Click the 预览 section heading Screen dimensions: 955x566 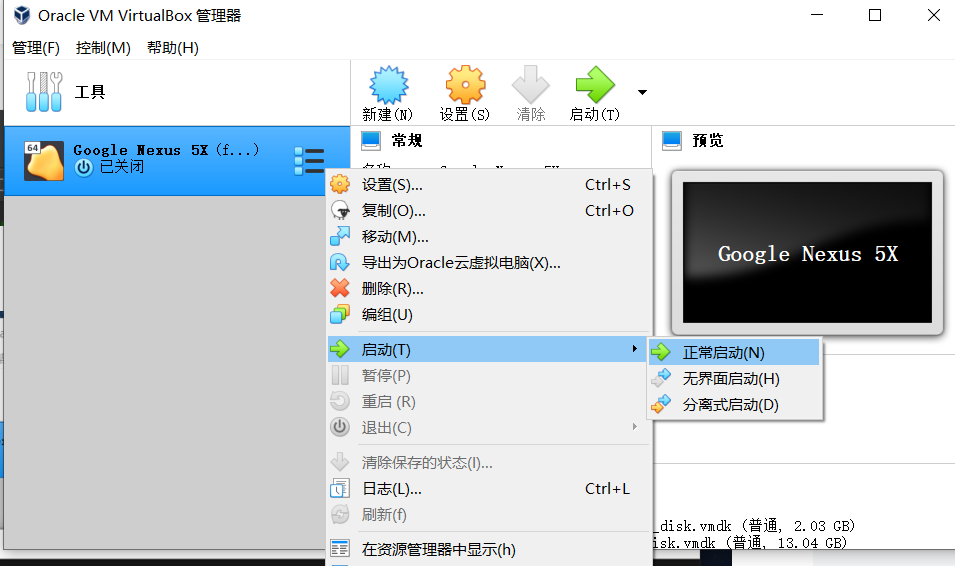pos(708,141)
